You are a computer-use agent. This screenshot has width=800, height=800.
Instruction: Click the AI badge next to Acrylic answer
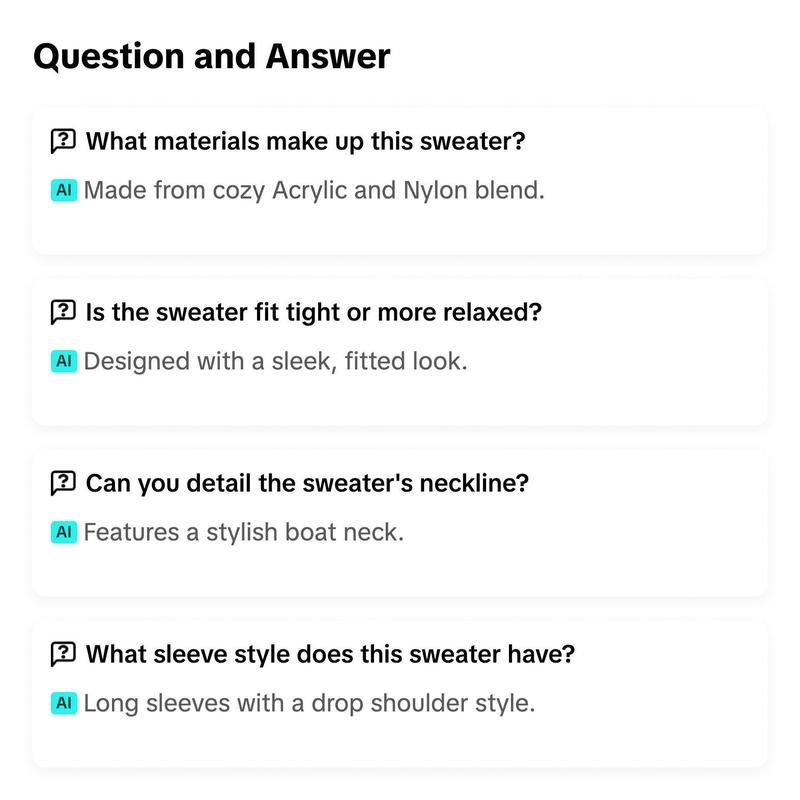pos(64,190)
